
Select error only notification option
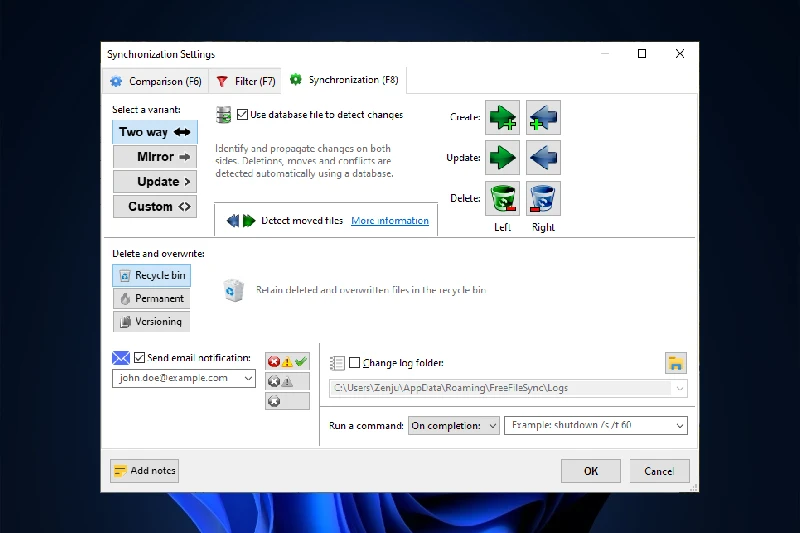287,401
